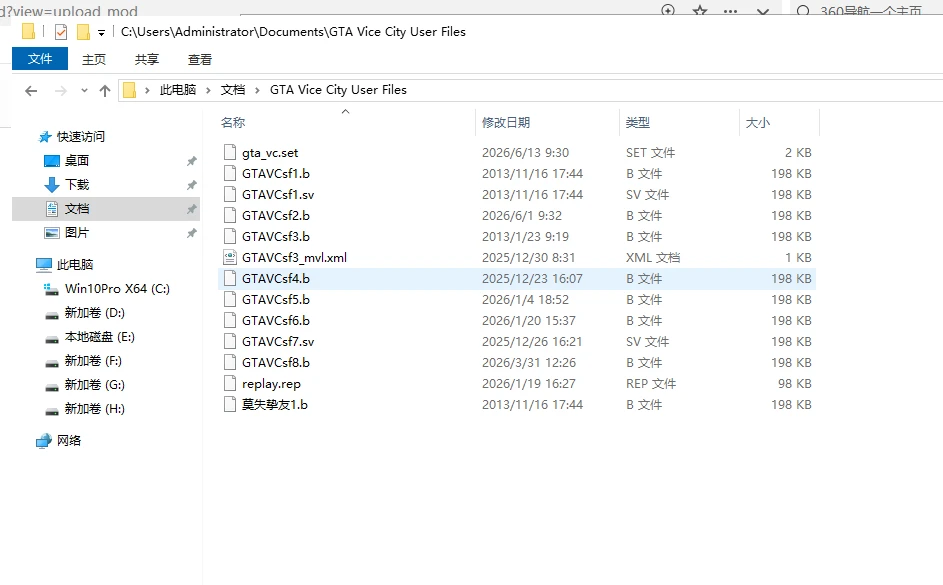
Task: Click file name GTAVCsf3_mvl.xml
Action: (294, 258)
